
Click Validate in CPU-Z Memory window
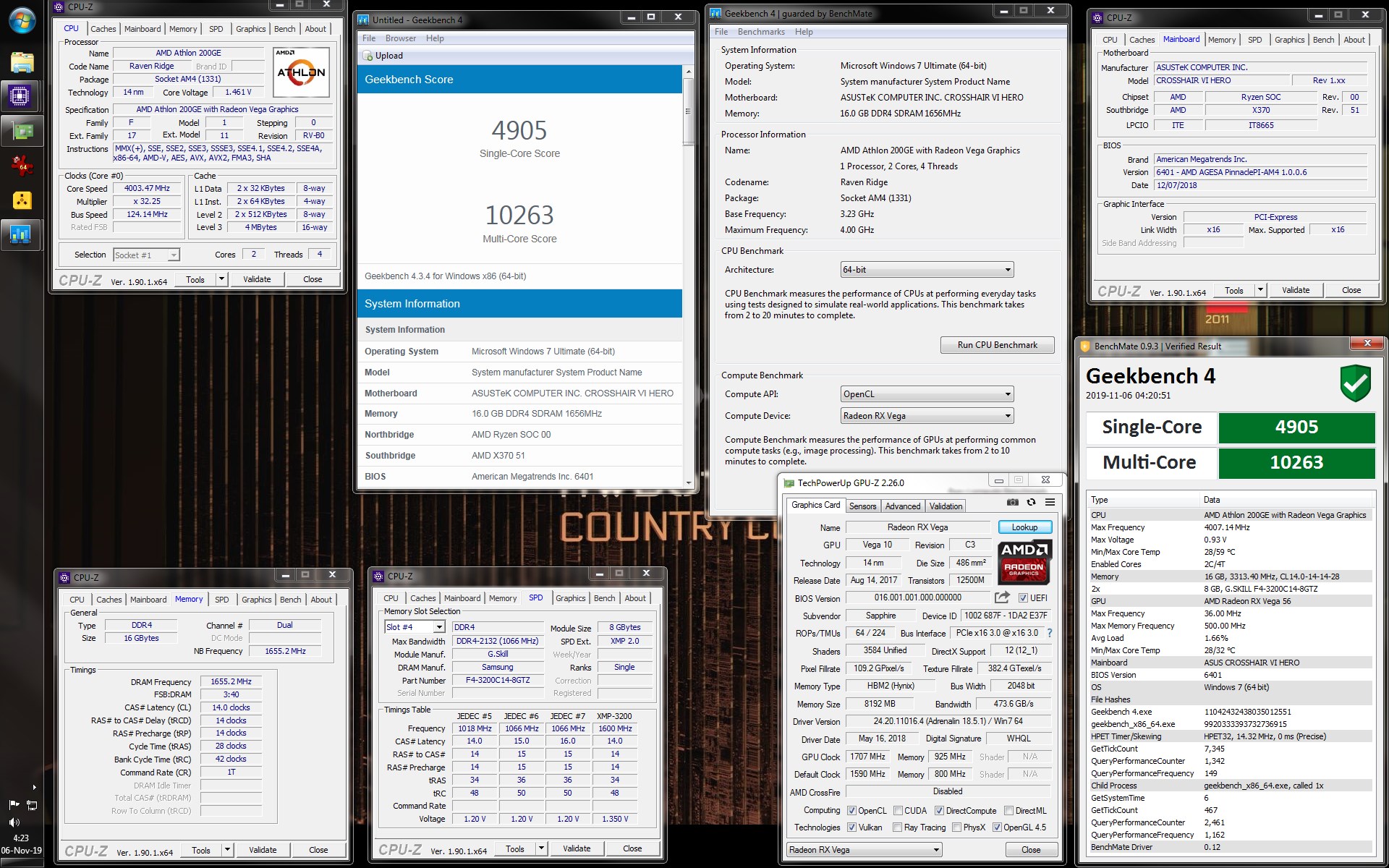click(x=262, y=850)
